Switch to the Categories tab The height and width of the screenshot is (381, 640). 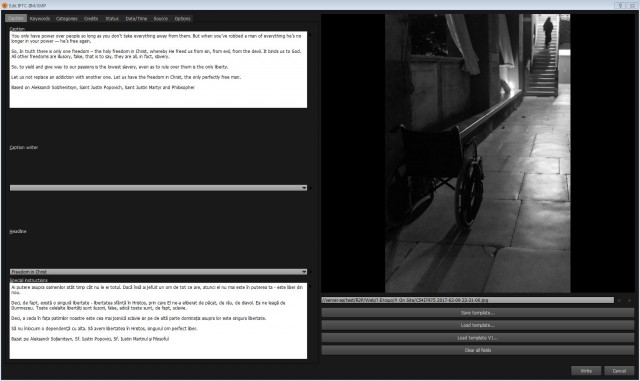[x=67, y=18]
